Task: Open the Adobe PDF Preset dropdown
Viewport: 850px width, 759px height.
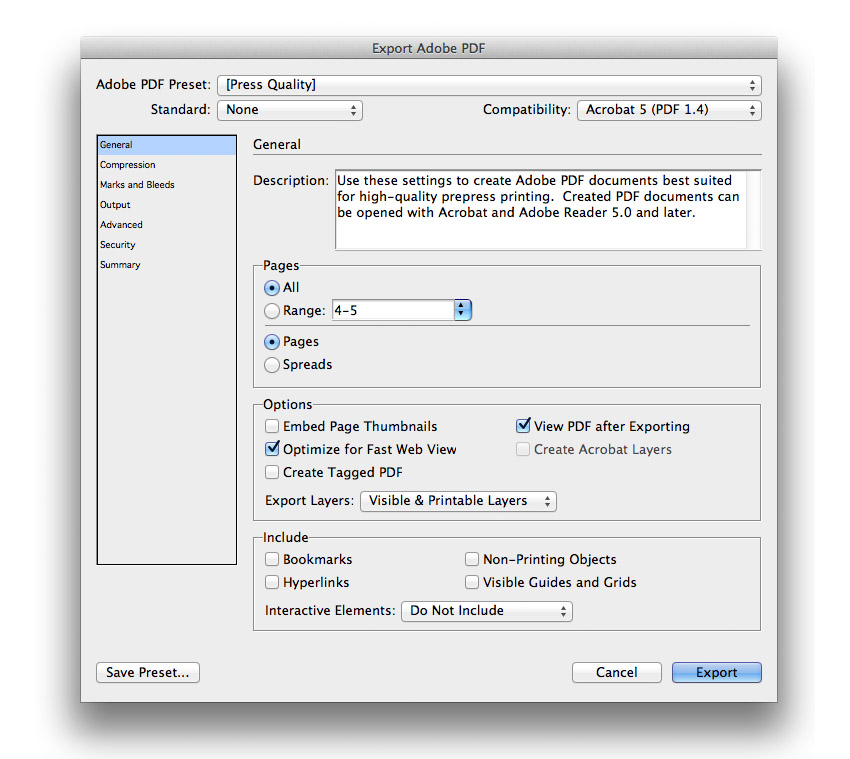Action: click(489, 85)
